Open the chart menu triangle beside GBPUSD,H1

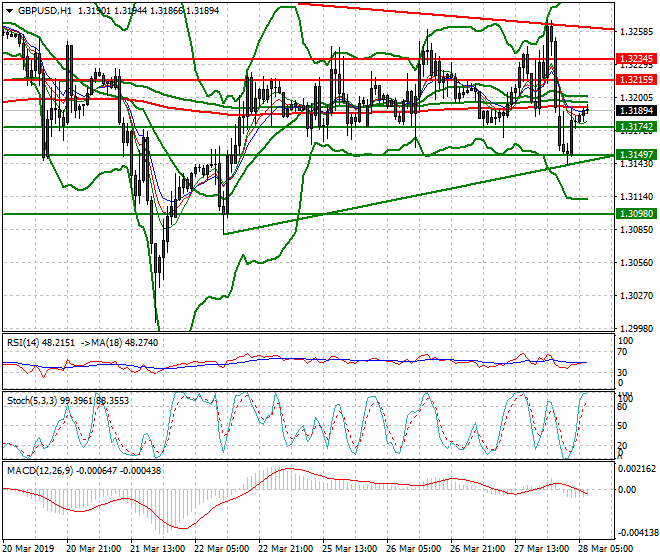pyautogui.click(x=10, y=11)
